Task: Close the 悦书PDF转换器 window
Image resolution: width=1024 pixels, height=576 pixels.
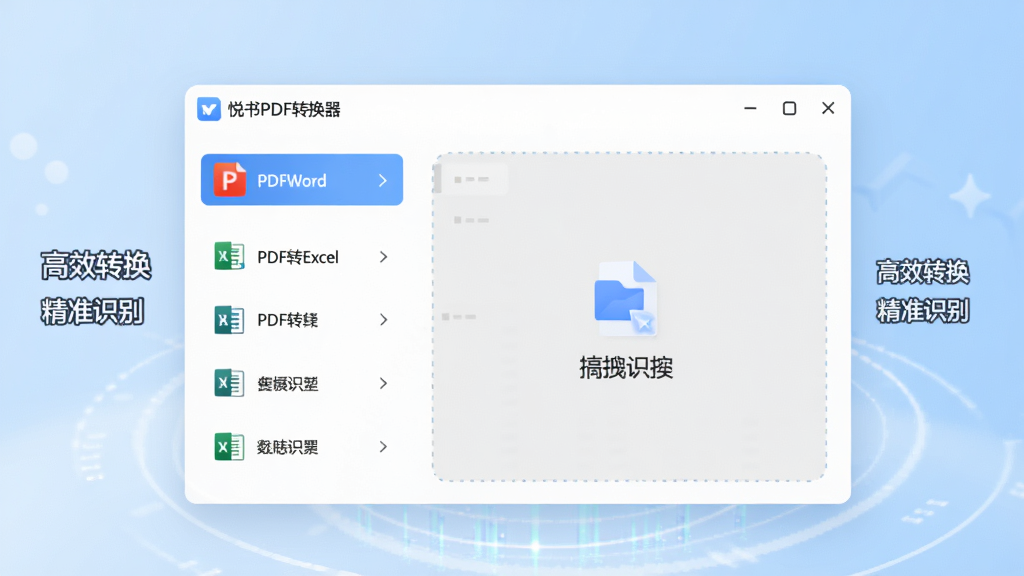Action: point(828,108)
